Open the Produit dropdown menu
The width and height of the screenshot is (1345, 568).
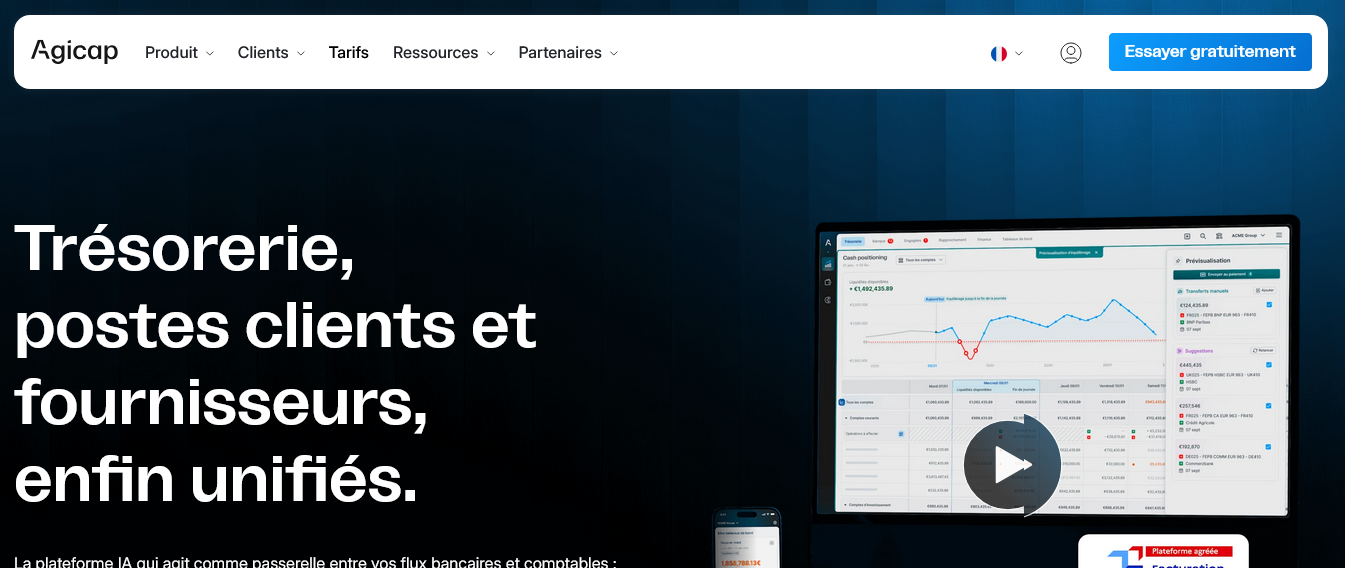(180, 53)
